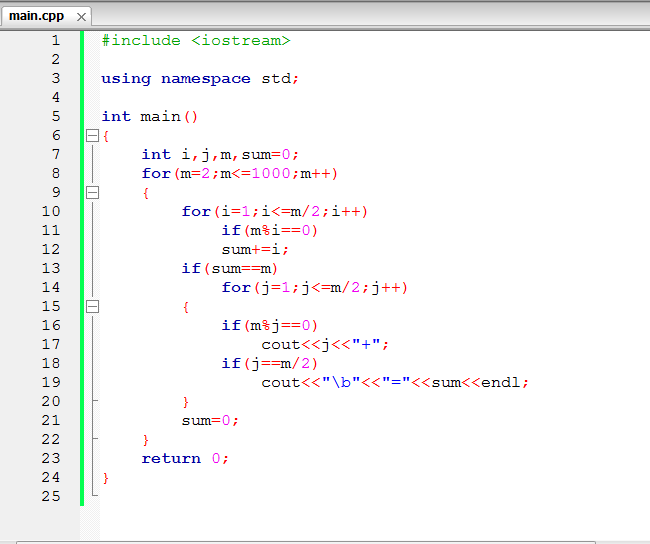Click "int i,j,m,sum=0;" declaration

coord(220,155)
